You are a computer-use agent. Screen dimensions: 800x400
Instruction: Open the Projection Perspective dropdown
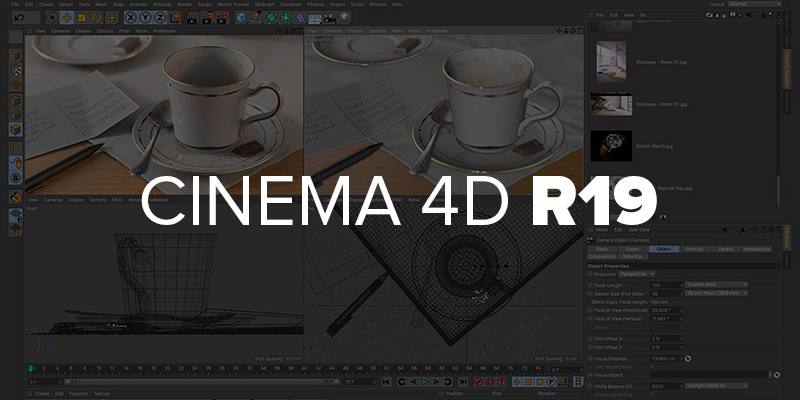pos(637,274)
